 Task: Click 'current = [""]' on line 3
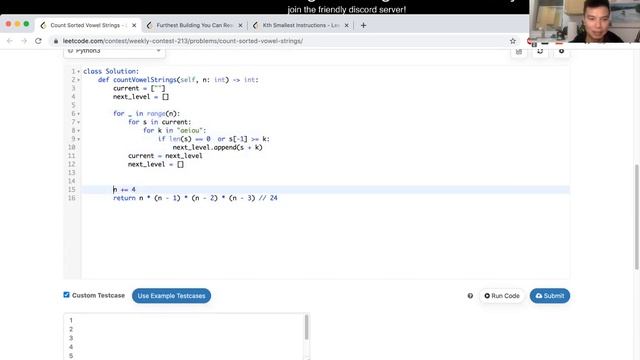click(x=139, y=89)
